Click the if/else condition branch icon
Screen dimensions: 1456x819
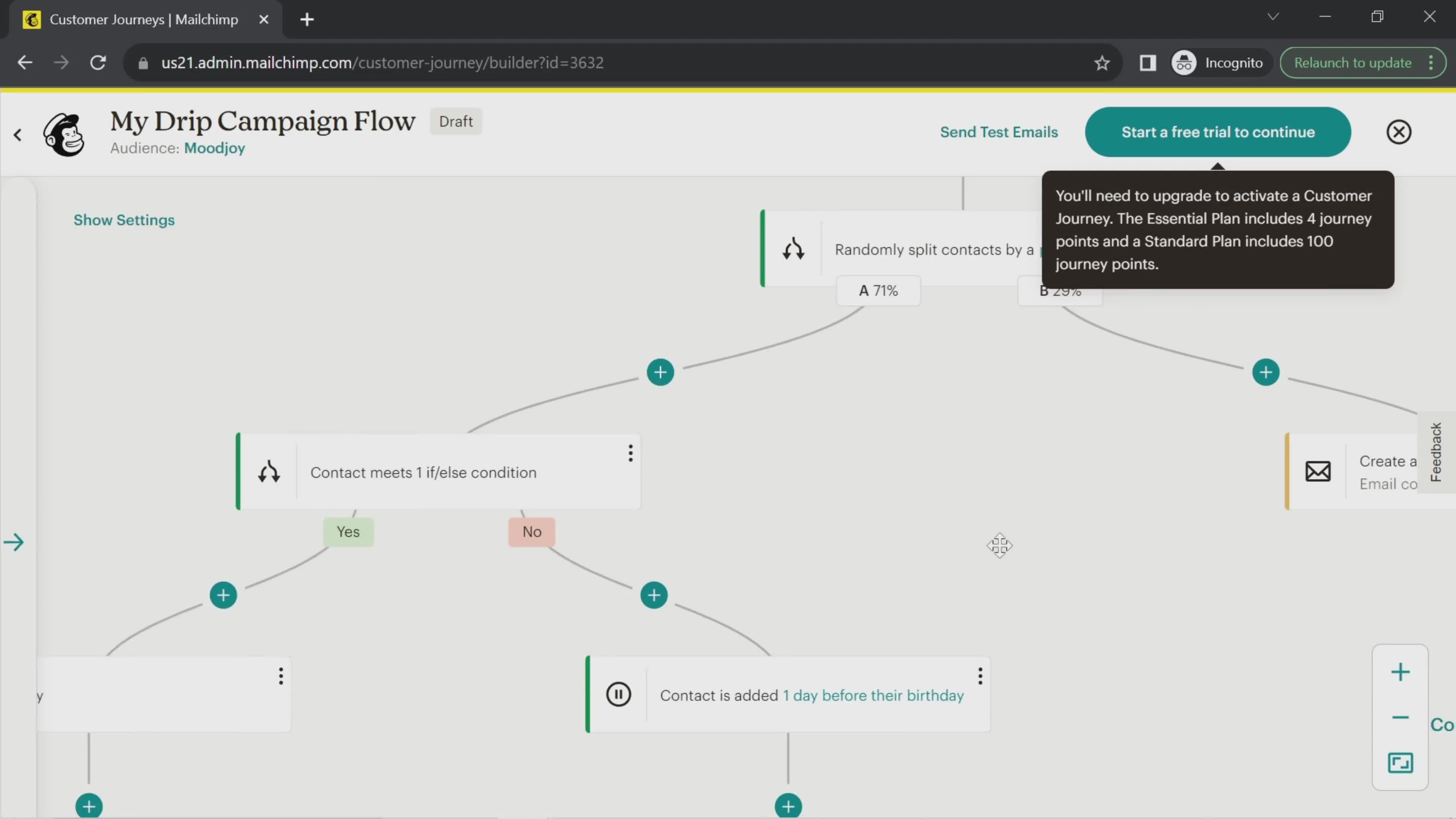[x=269, y=472]
